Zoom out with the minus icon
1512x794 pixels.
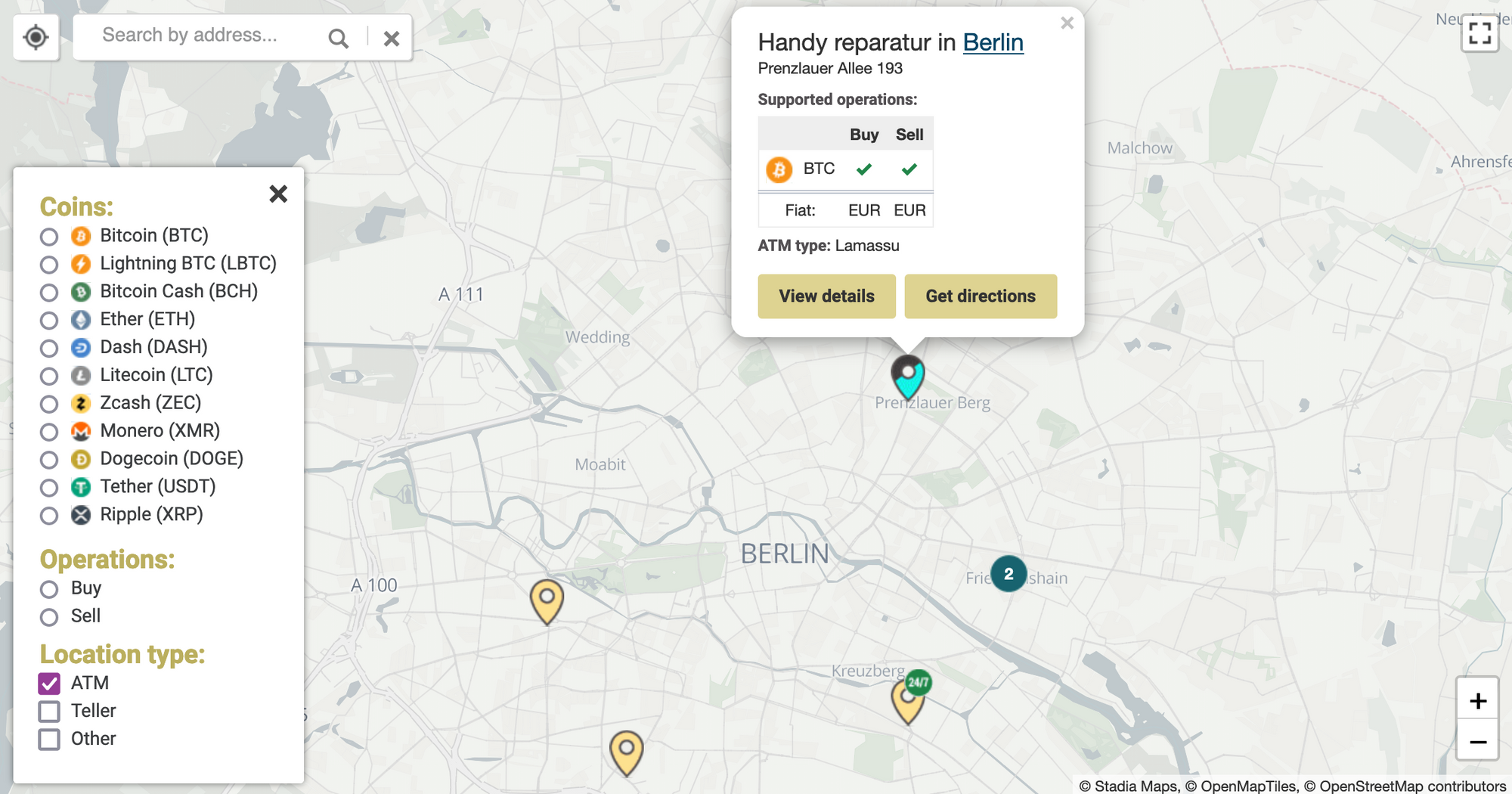pyautogui.click(x=1477, y=742)
